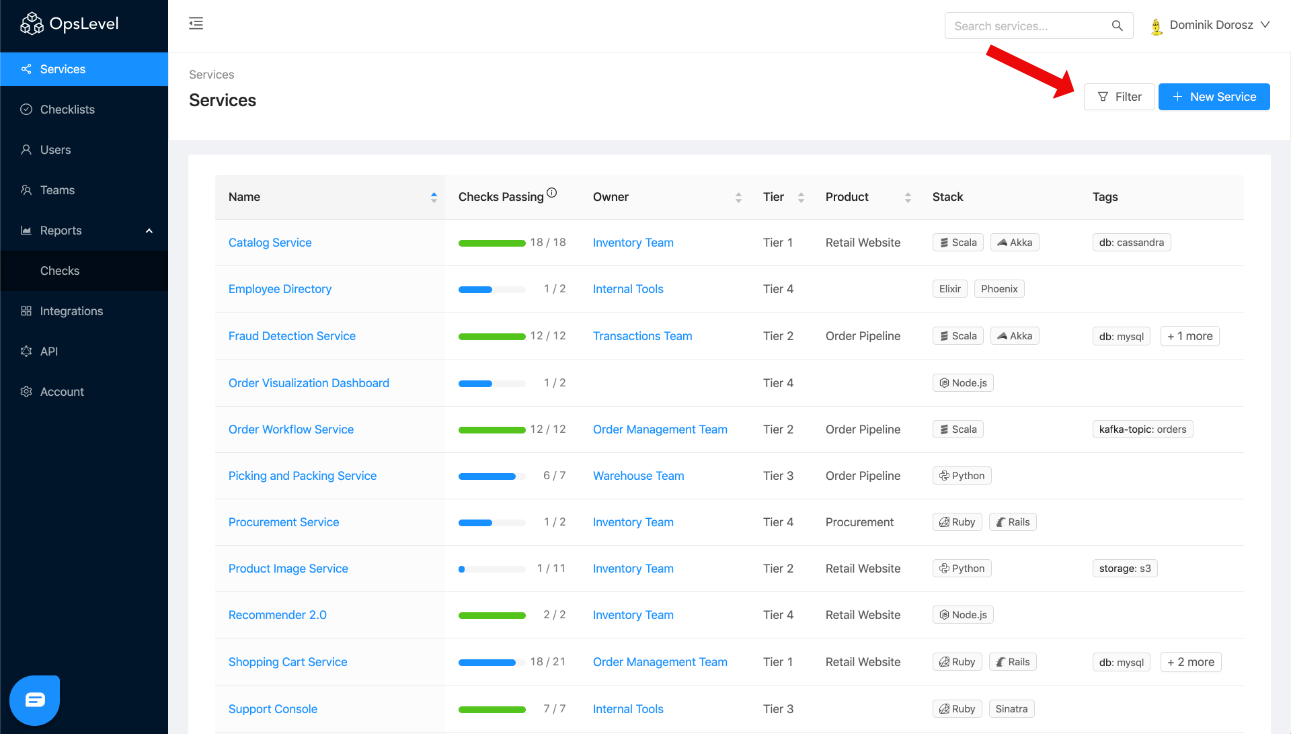Expand '+ 2 more' tags for Shopping Cart
1291x734 pixels.
1191,662
